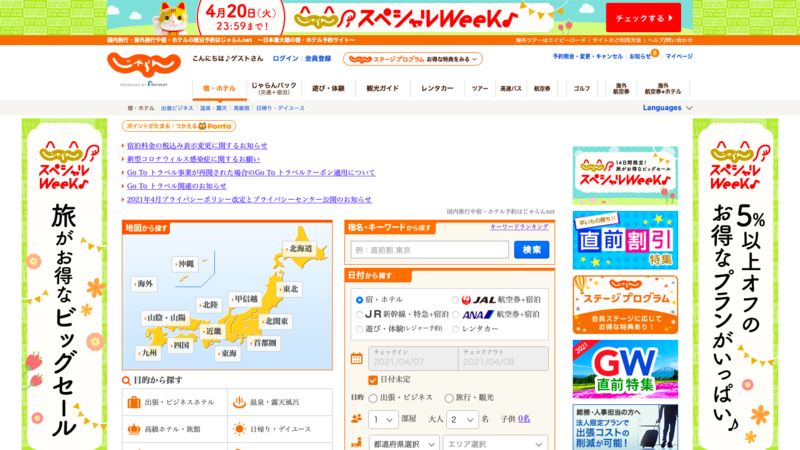The height and width of the screenshot is (450, 800).
Task: Expand the ステージプログラム dropdown
Action: click(413, 59)
